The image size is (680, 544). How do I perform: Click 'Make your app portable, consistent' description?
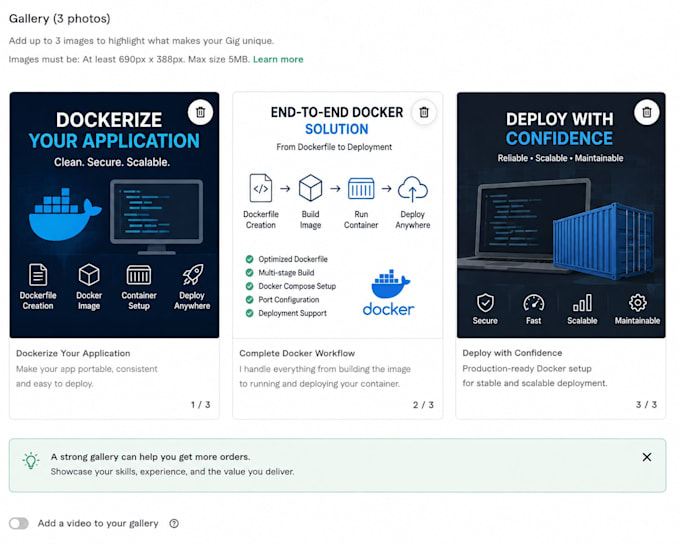click(x=87, y=369)
